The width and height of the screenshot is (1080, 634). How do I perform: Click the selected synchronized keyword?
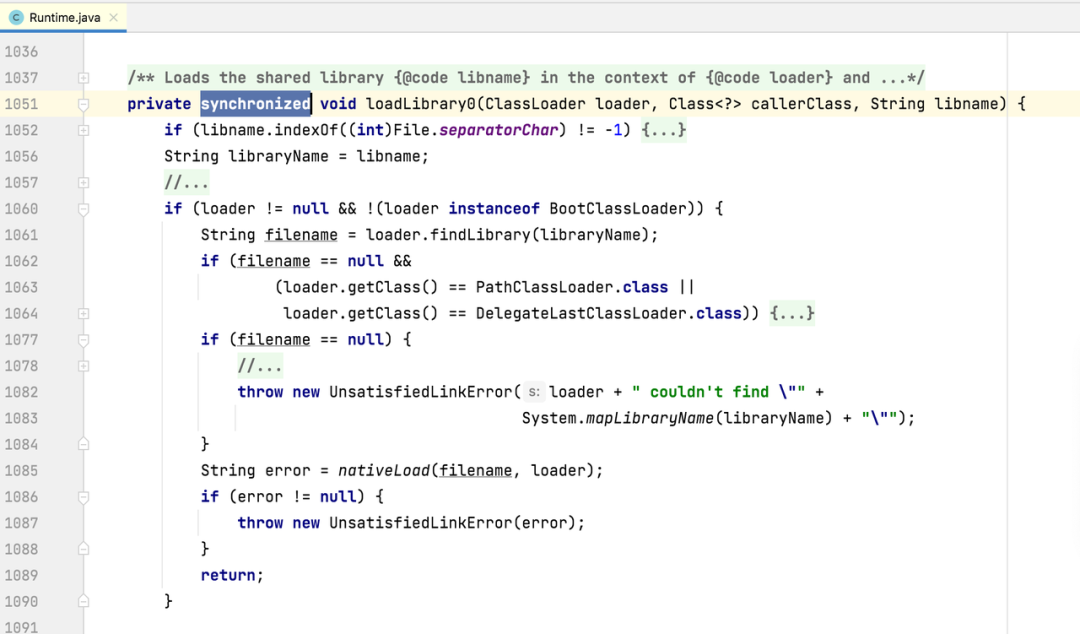(x=256, y=104)
